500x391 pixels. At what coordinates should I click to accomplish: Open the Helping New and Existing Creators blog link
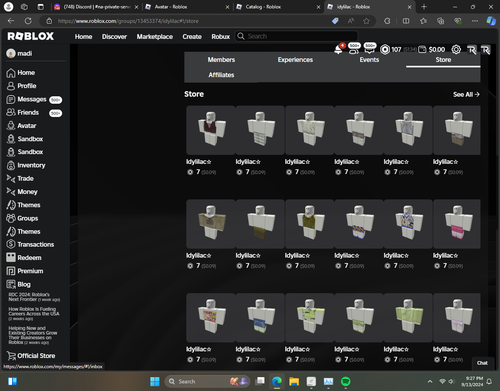[33, 335]
